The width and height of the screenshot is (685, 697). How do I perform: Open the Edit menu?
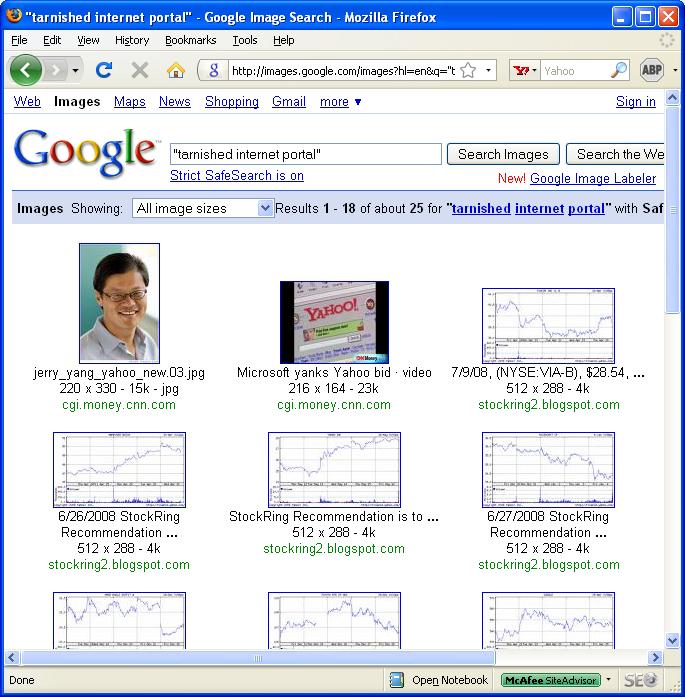point(52,40)
